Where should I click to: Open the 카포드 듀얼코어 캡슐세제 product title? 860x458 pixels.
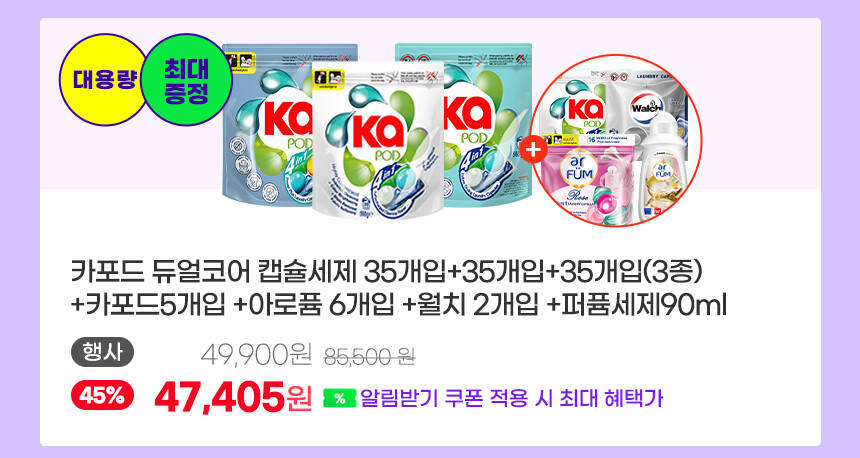(x=386, y=272)
